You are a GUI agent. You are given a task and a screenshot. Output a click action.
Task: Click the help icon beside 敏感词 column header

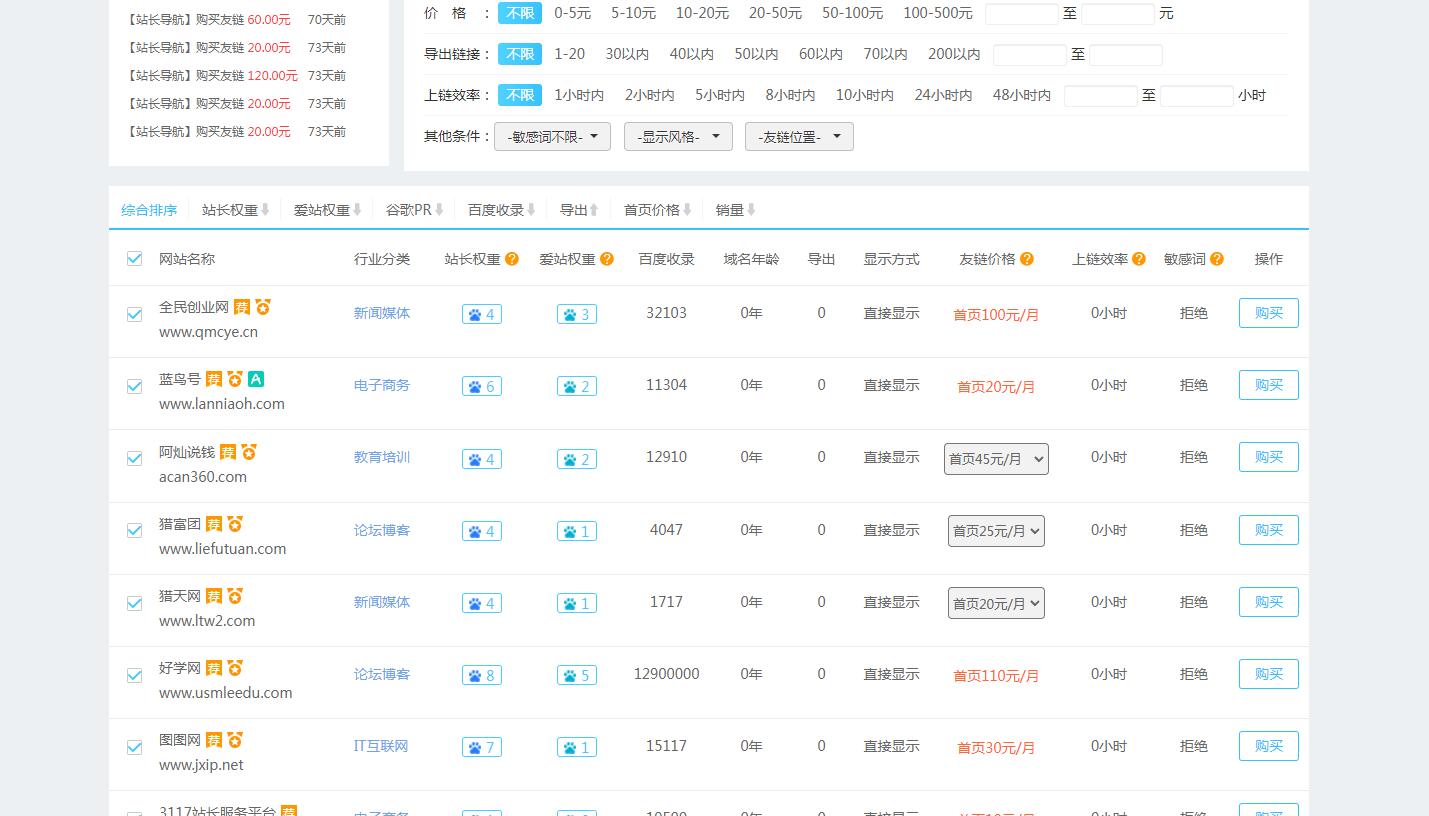click(1217, 259)
